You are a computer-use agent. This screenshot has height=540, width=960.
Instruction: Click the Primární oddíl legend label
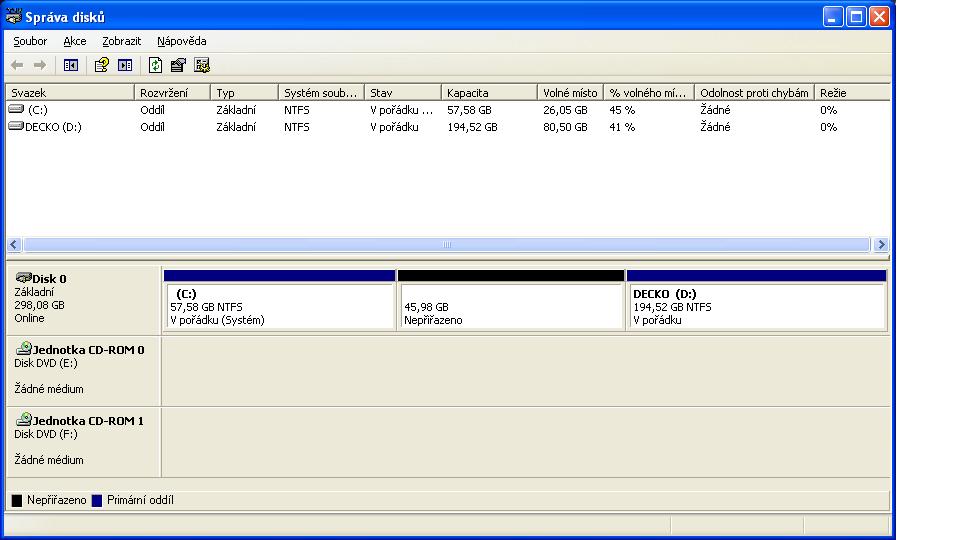[140, 500]
